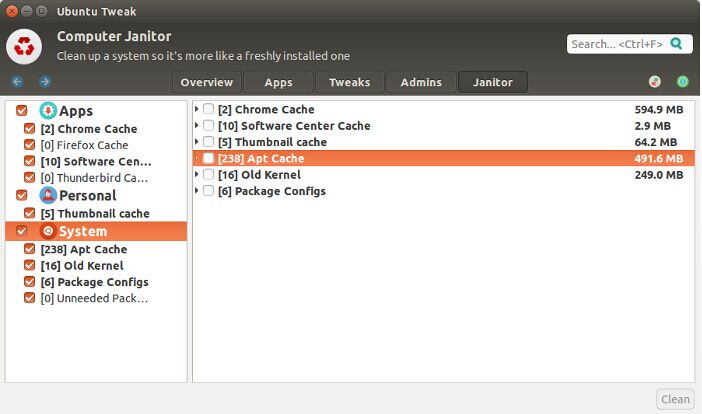Check Chrome Cache in the results list
Viewport: 702px width, 414px height.
point(208,109)
